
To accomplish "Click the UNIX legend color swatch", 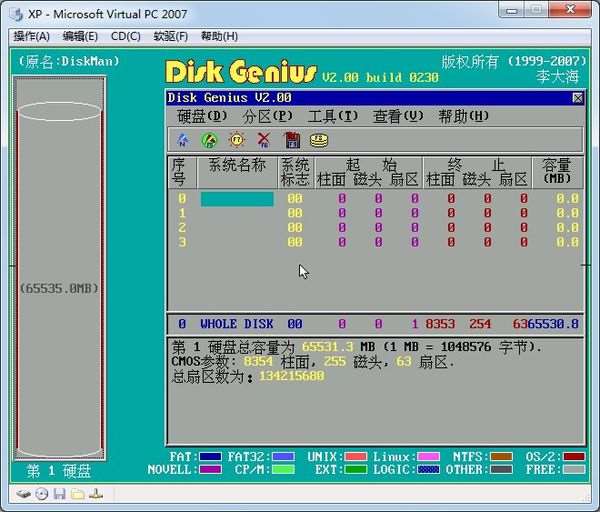I will (355, 457).
